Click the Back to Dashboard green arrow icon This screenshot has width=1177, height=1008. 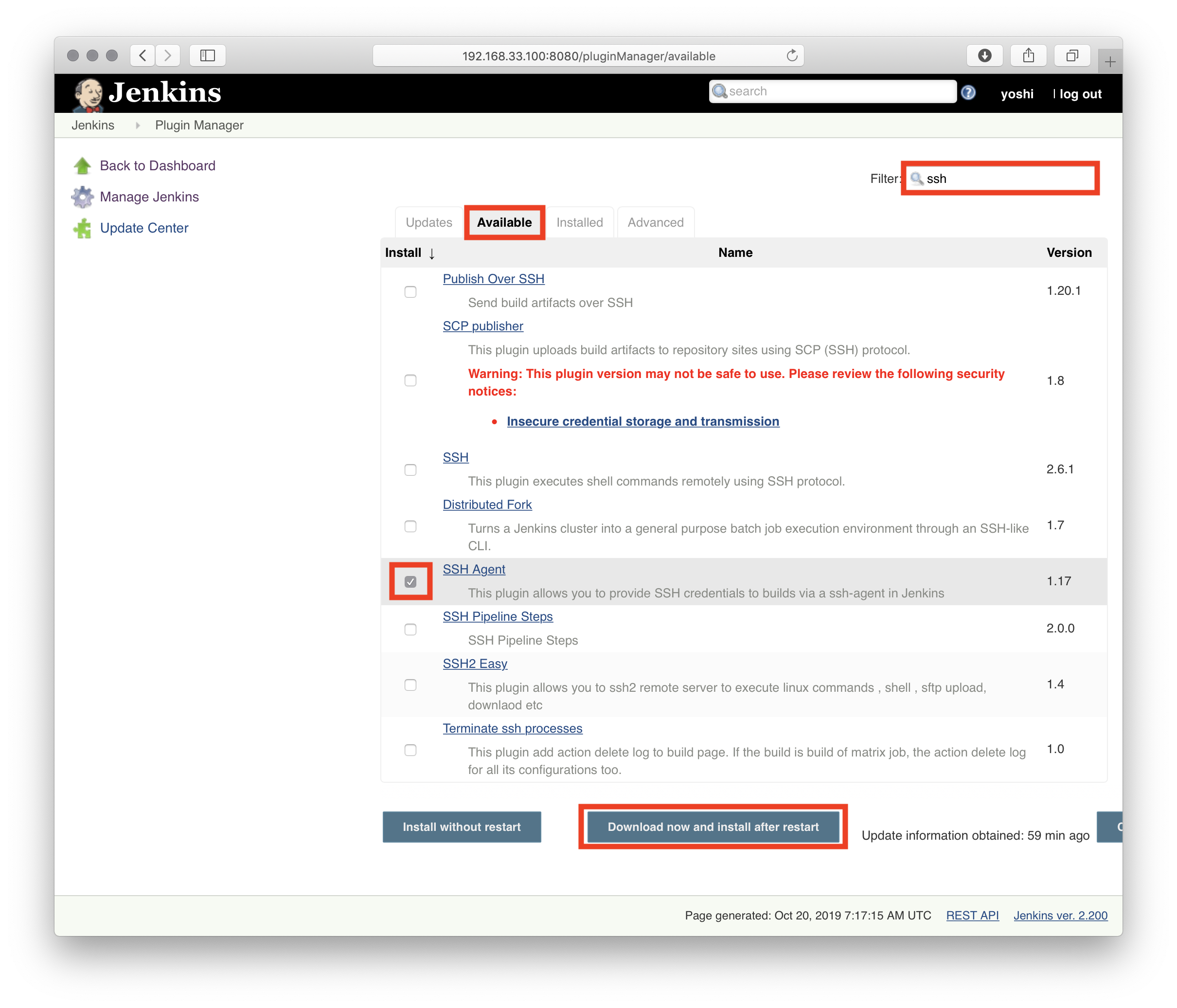pos(83,166)
